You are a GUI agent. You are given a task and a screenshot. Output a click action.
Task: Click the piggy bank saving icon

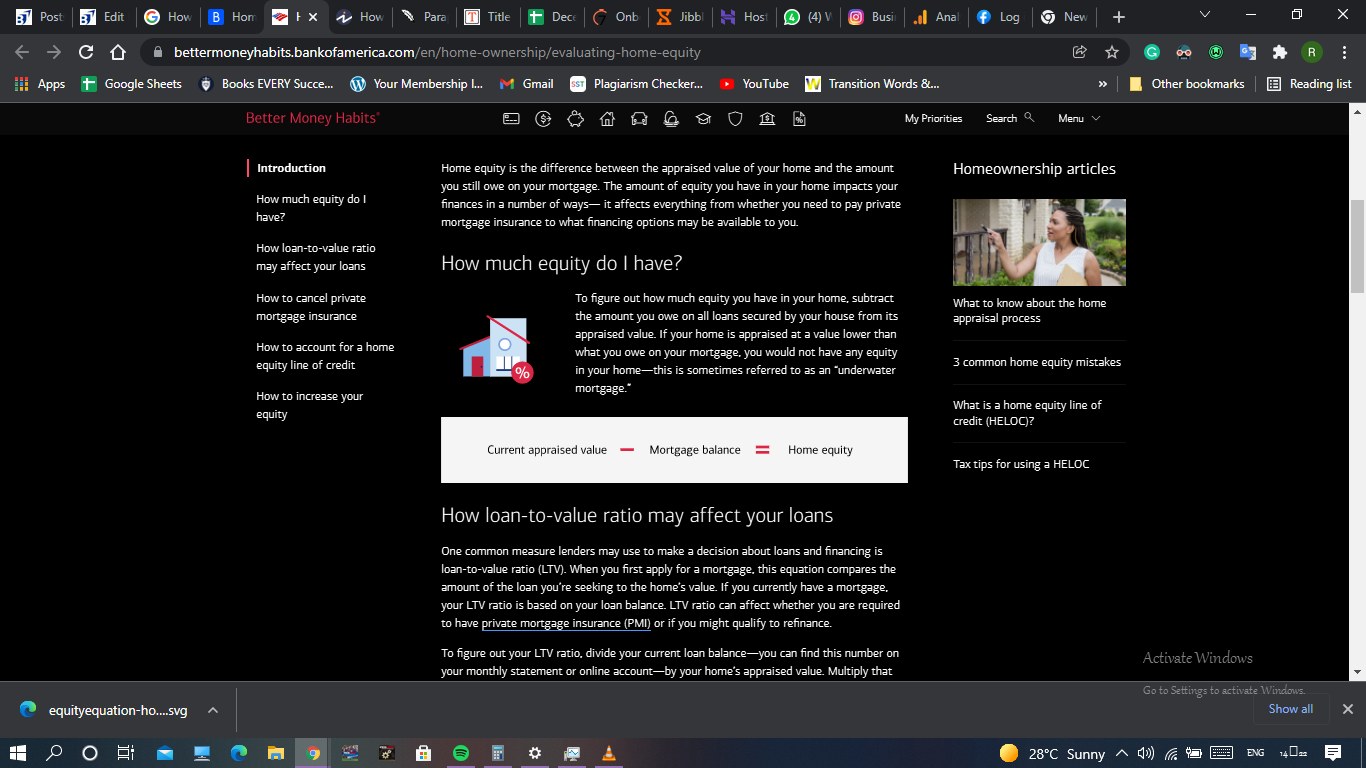pos(575,119)
